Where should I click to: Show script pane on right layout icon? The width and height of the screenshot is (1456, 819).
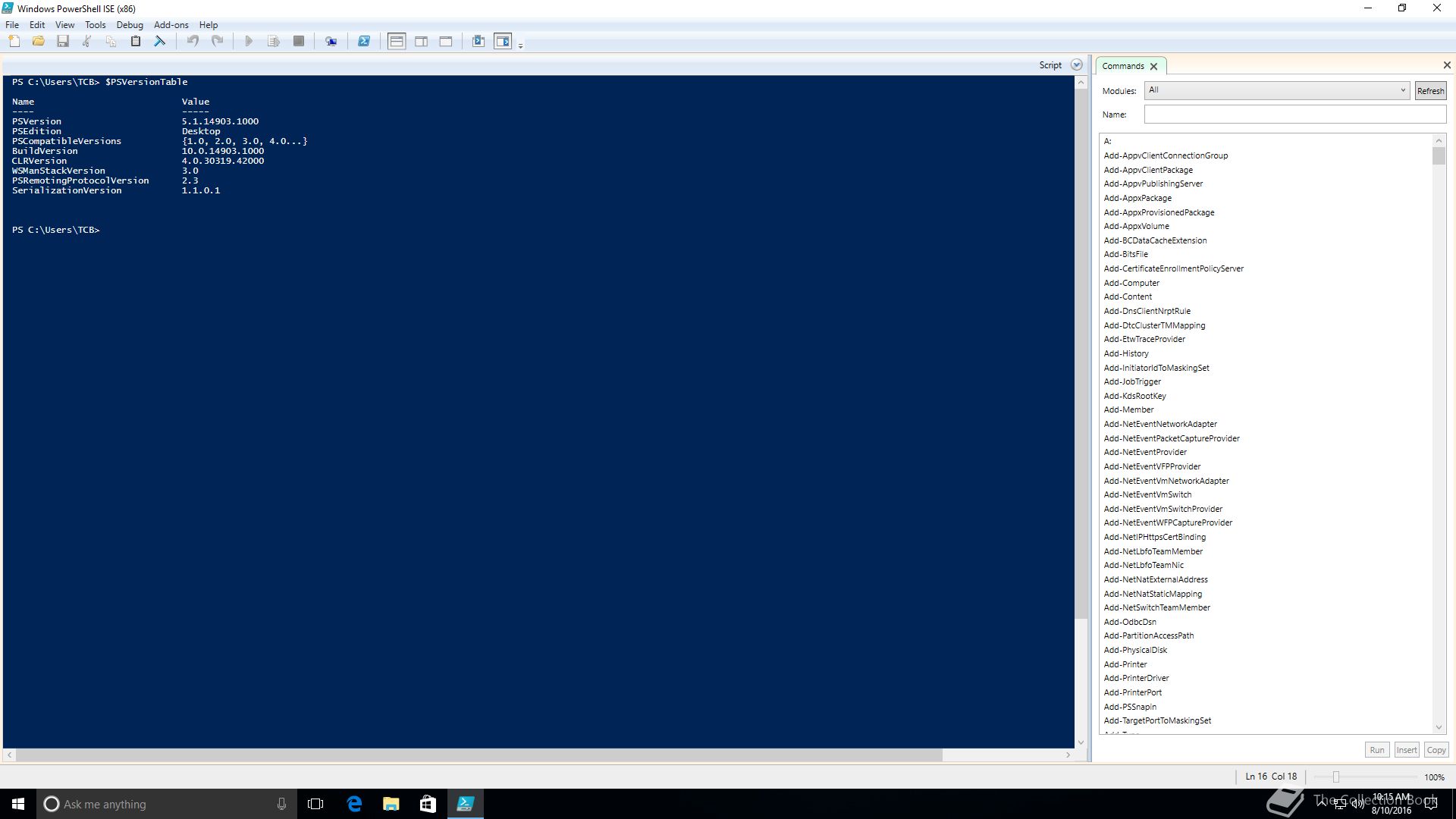coord(422,41)
